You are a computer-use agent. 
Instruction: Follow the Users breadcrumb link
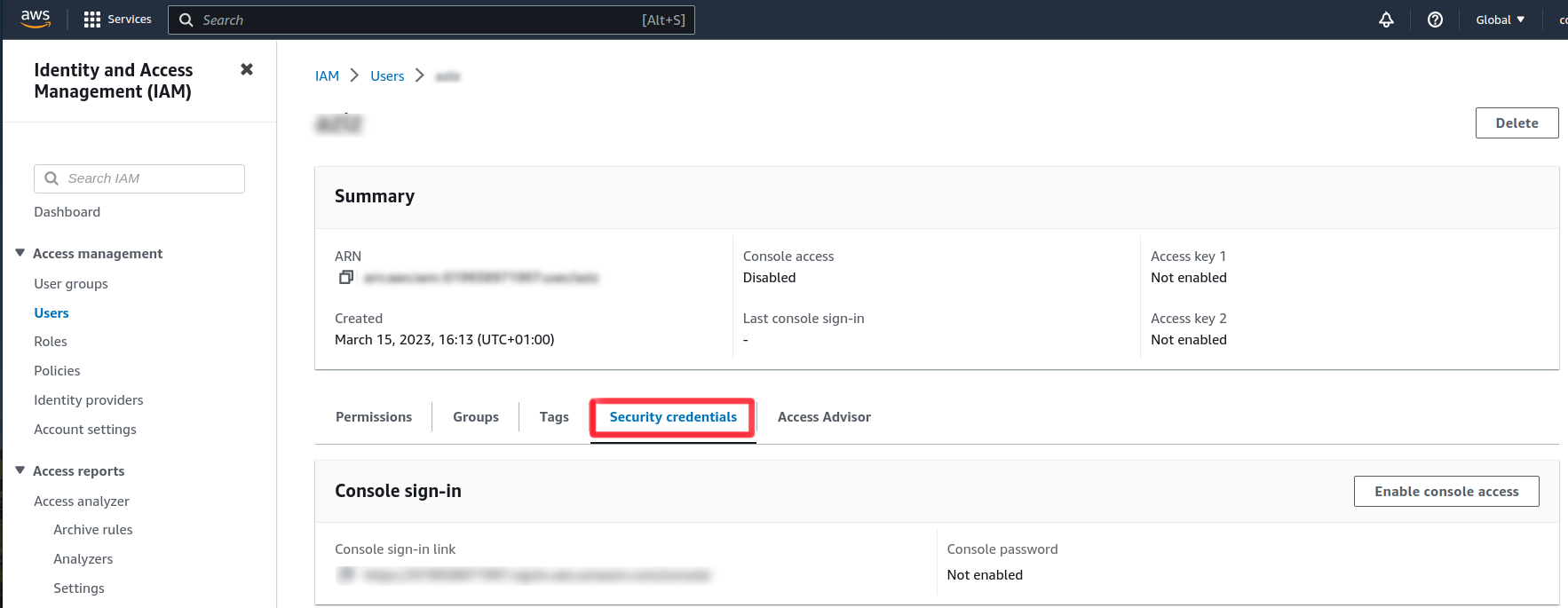pyautogui.click(x=387, y=76)
